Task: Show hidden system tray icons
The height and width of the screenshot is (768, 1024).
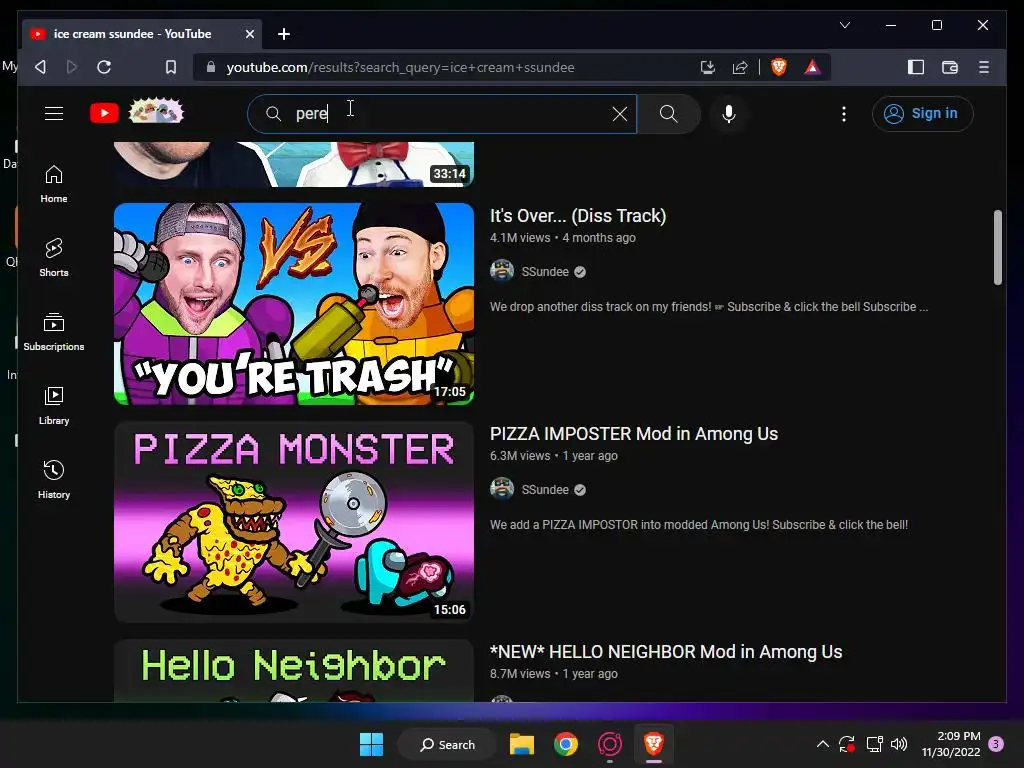Action: [x=823, y=744]
